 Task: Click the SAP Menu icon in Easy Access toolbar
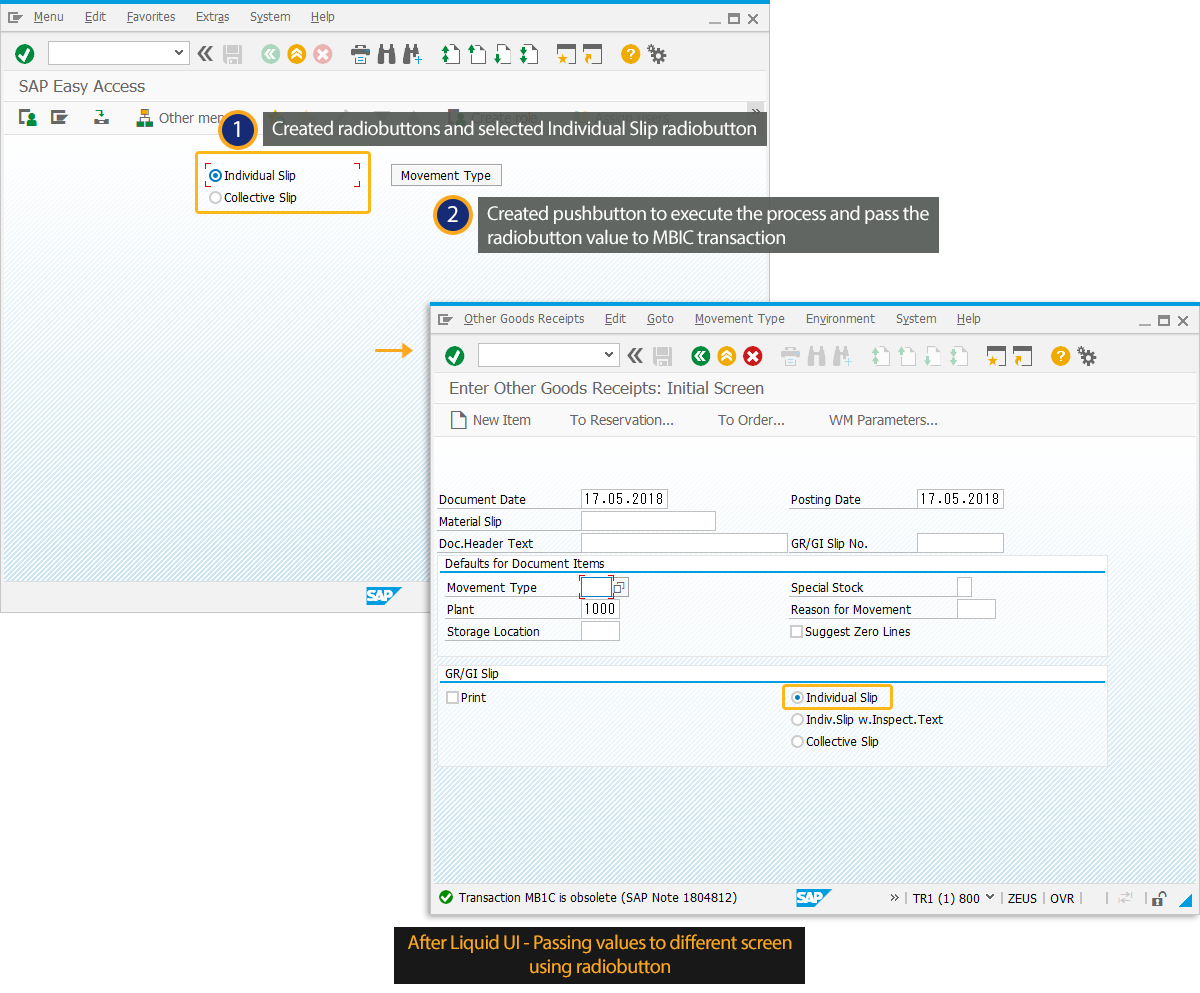(x=60, y=118)
